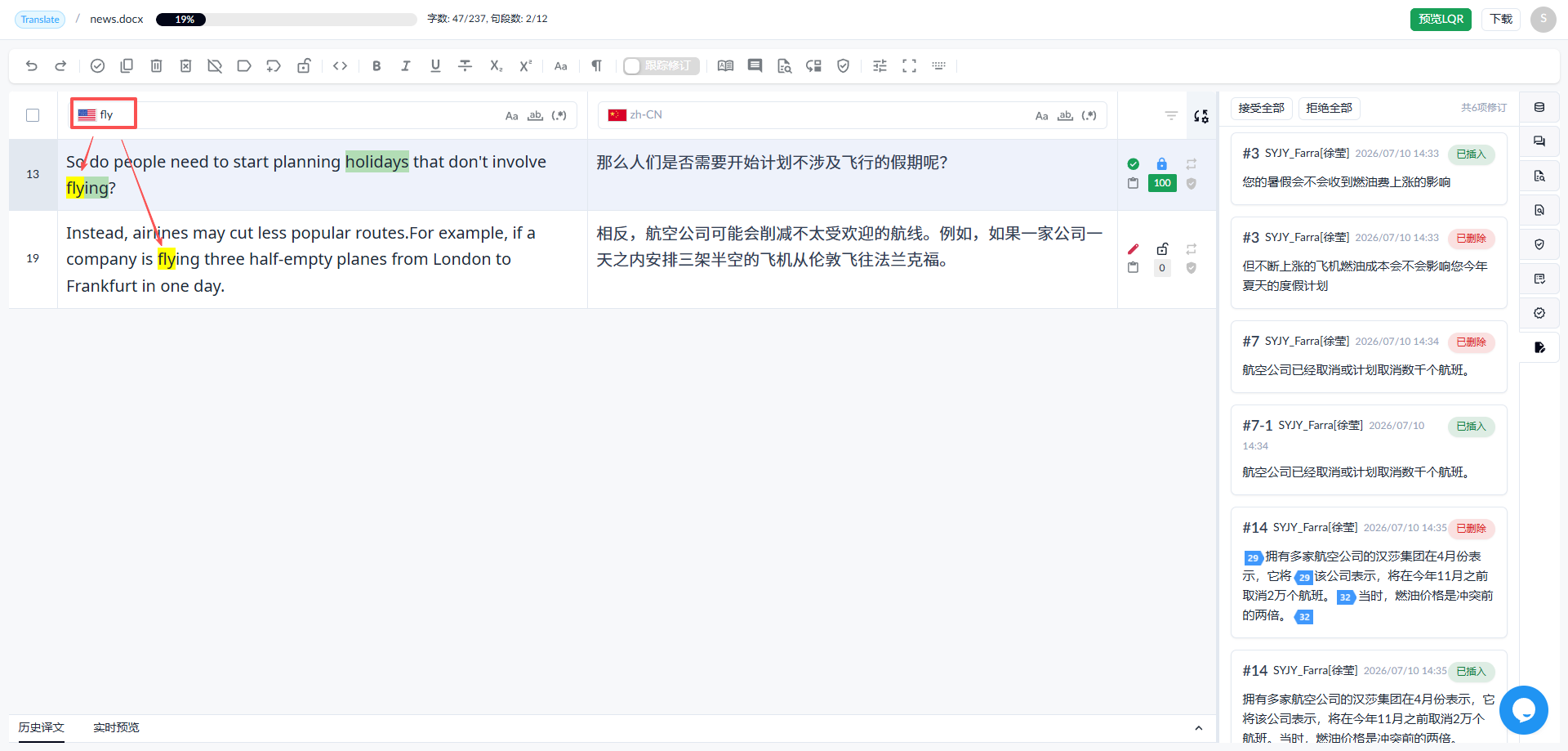Select all segments checkbox in header
The image size is (1568, 751).
[x=33, y=115]
